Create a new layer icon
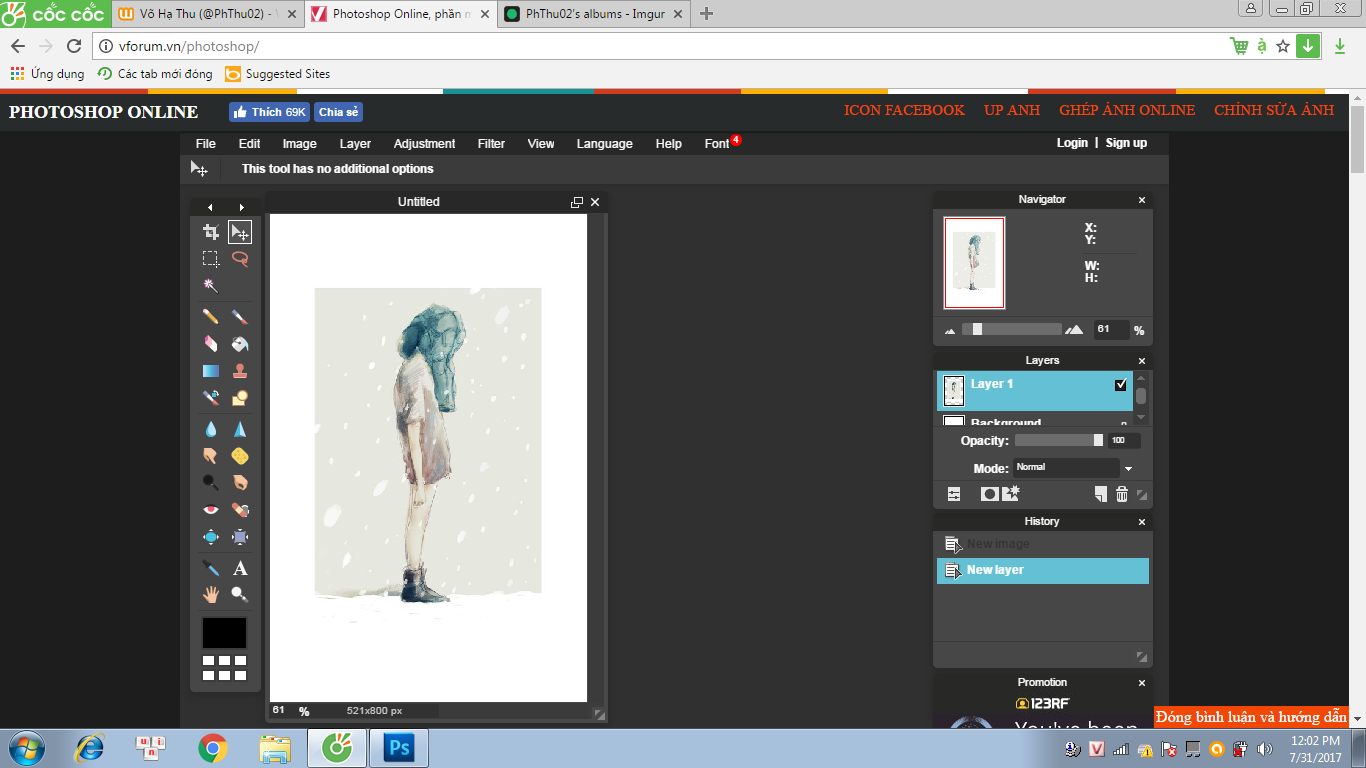Screen dimensions: 1366x768 click(1101, 494)
